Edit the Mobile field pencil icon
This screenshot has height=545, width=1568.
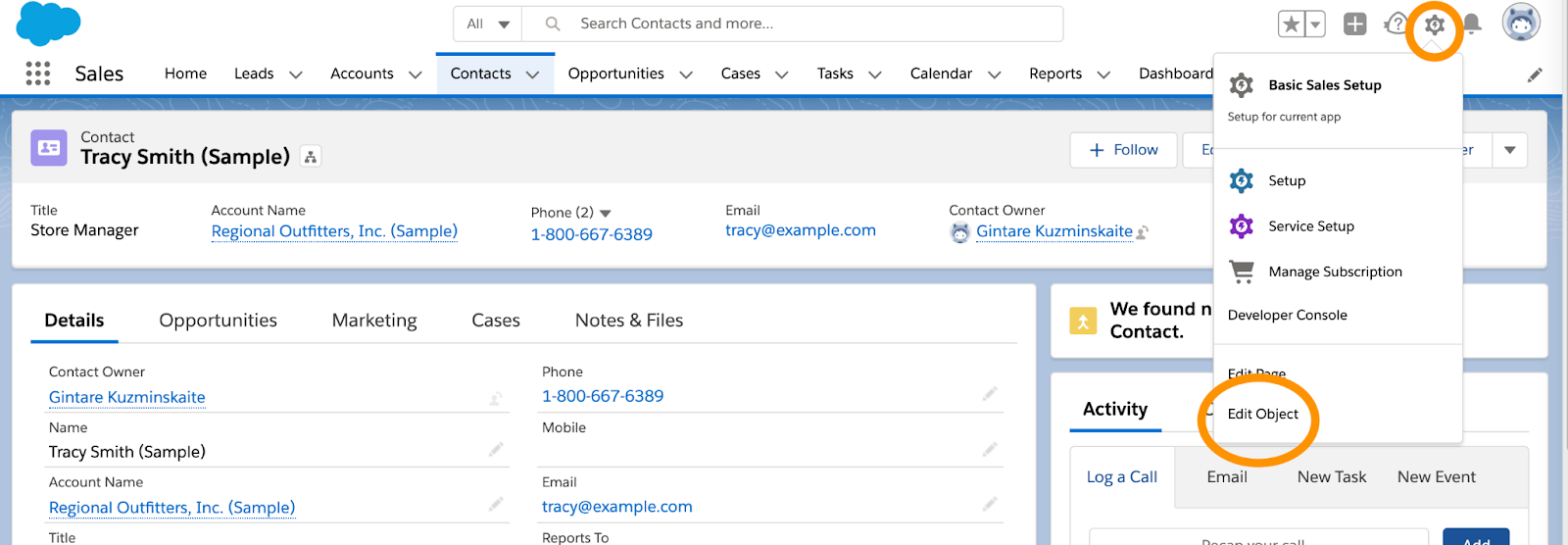point(990,449)
